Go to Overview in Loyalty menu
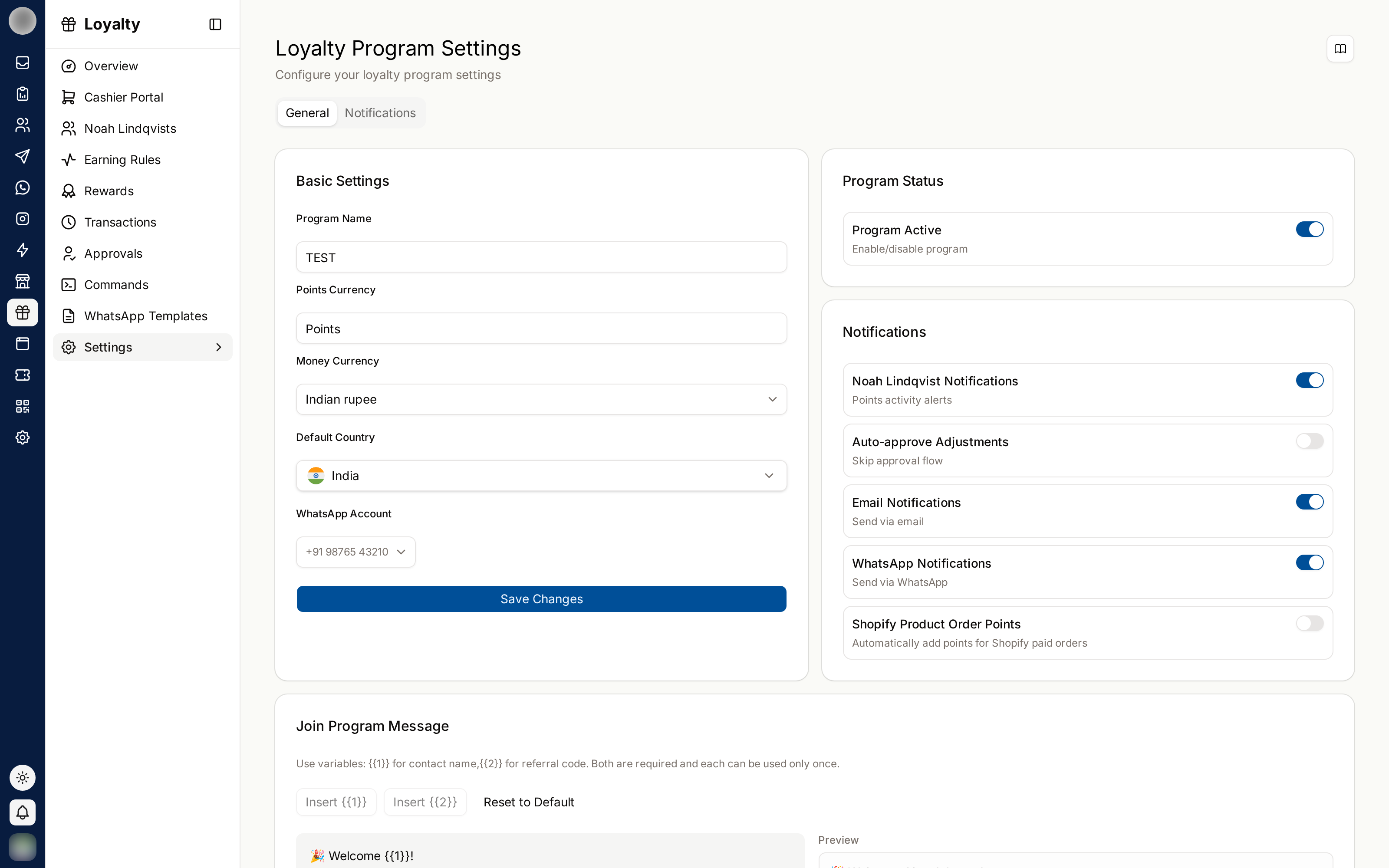The image size is (1389, 868). tap(142, 66)
